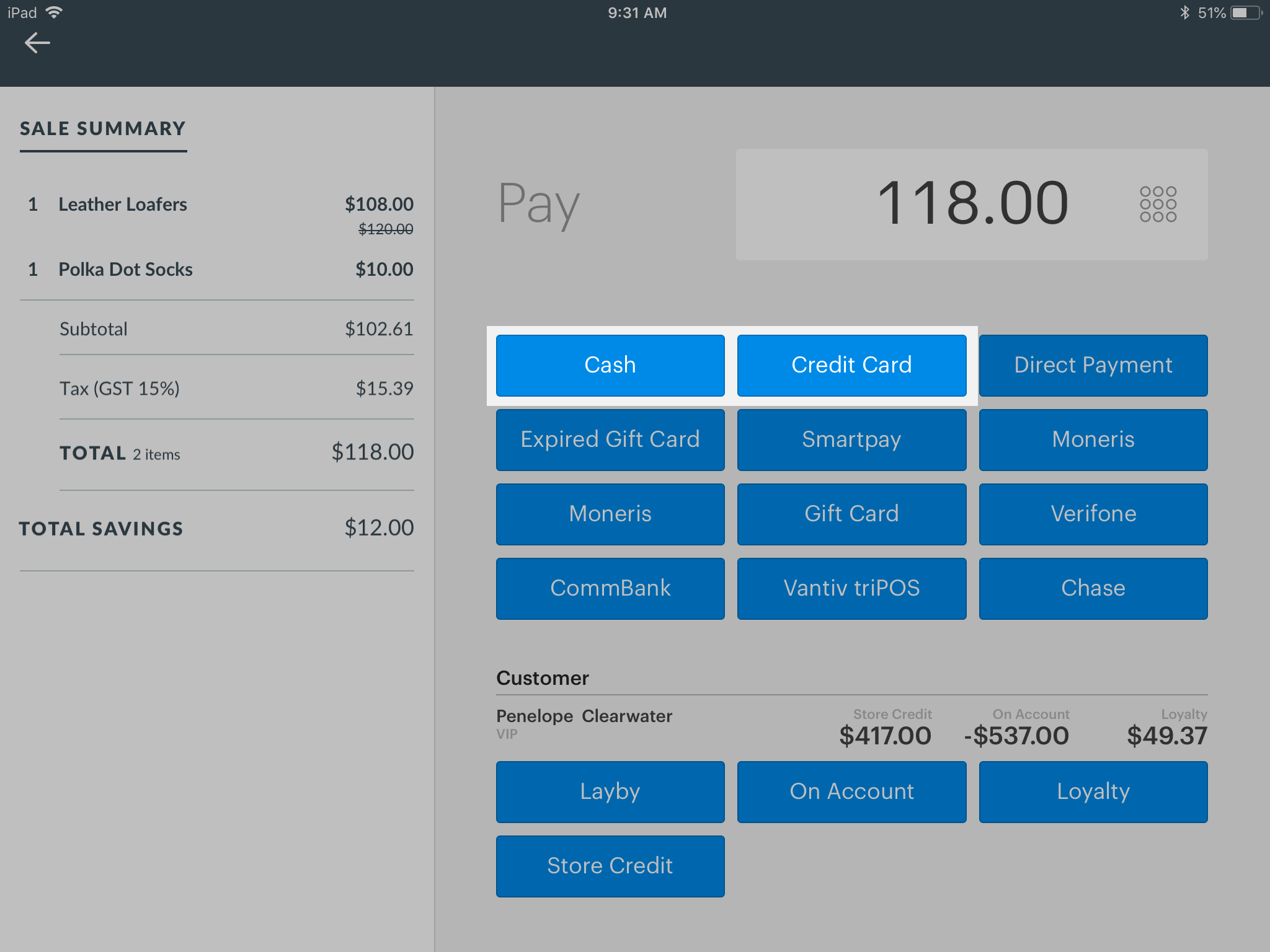
Task: Tap the back arrow icon
Action: pyautogui.click(x=37, y=43)
